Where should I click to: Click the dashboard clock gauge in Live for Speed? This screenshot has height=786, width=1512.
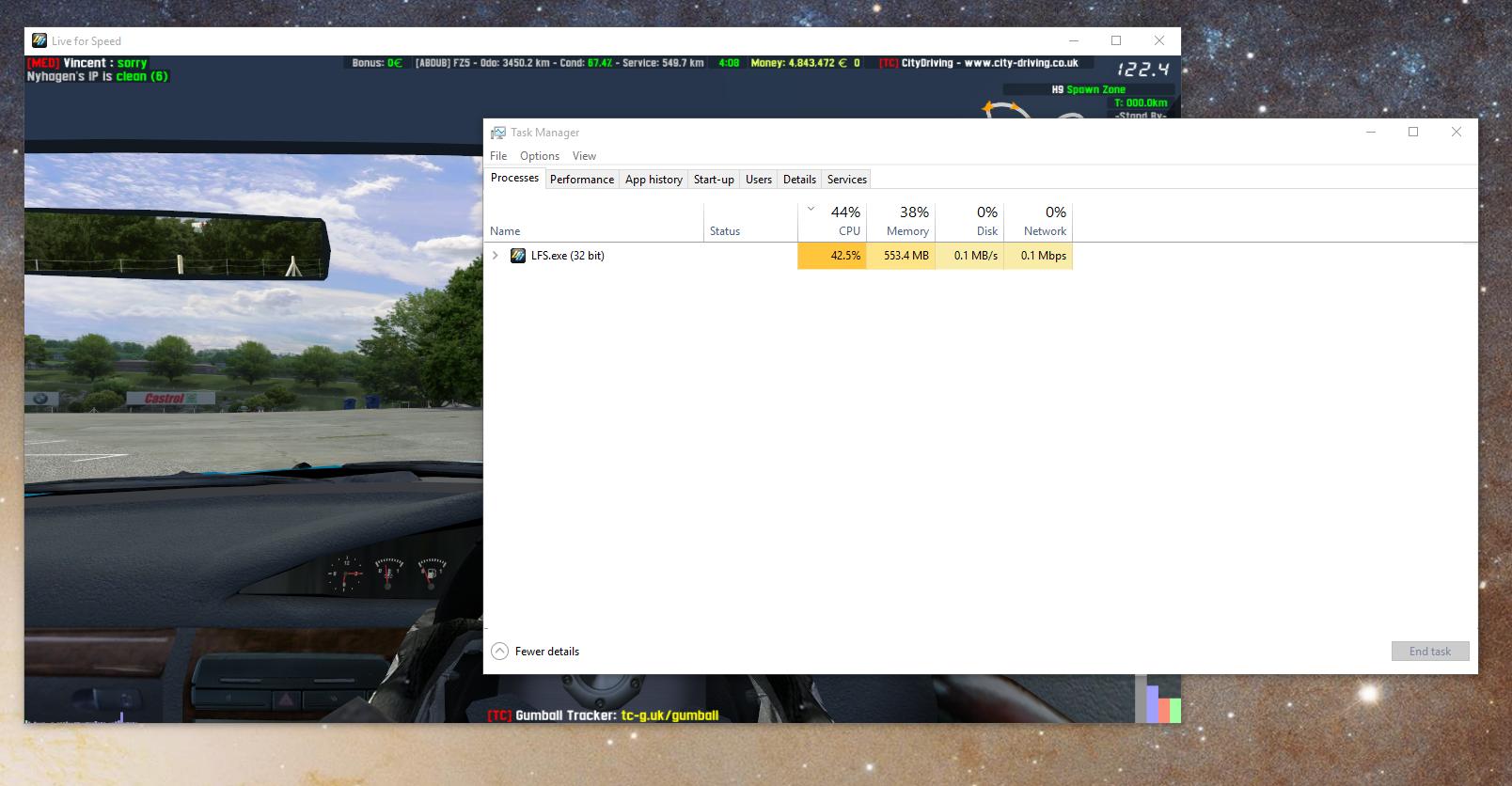pyautogui.click(x=345, y=573)
